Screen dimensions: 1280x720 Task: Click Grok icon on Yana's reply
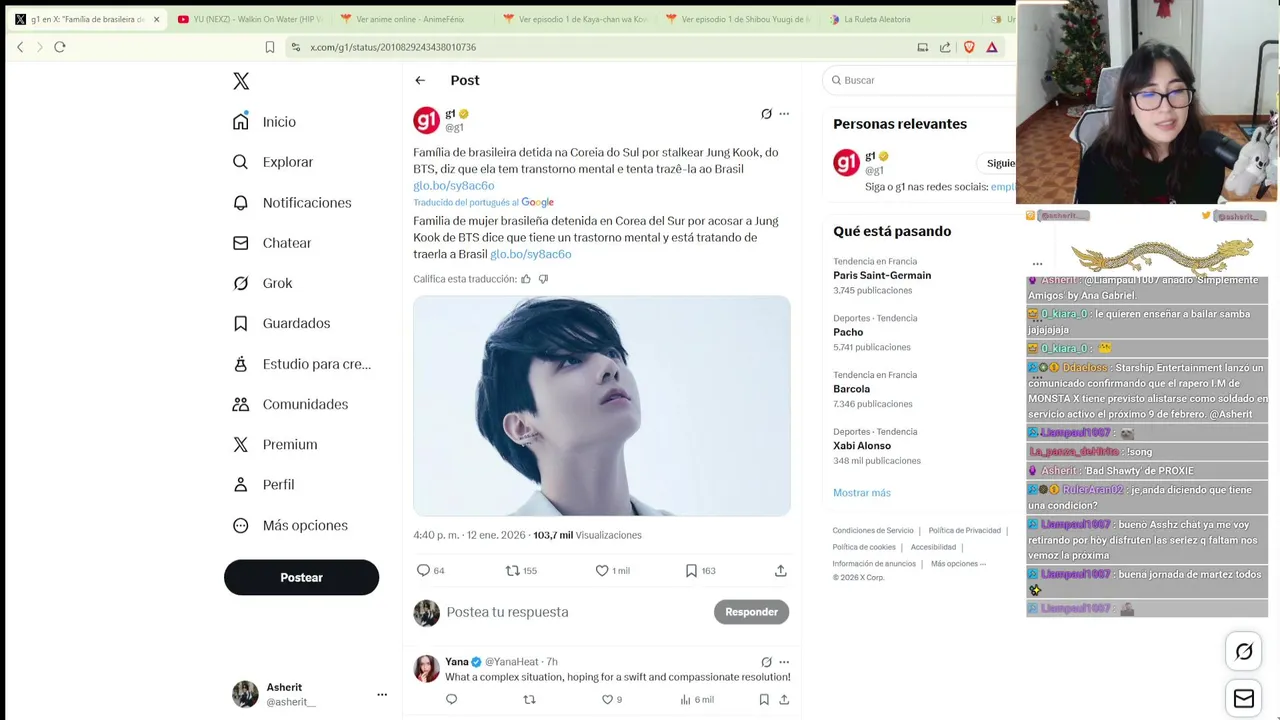coord(766,662)
